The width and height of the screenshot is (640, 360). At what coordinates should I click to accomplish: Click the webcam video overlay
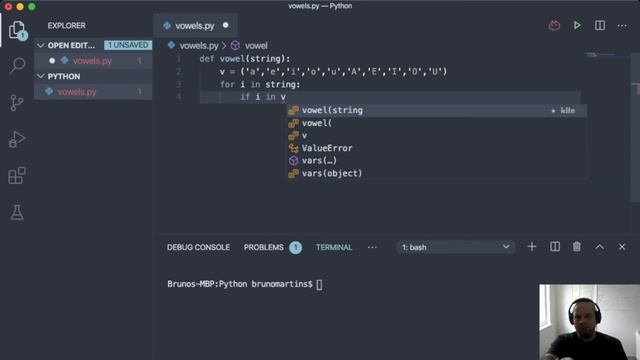[589, 322]
